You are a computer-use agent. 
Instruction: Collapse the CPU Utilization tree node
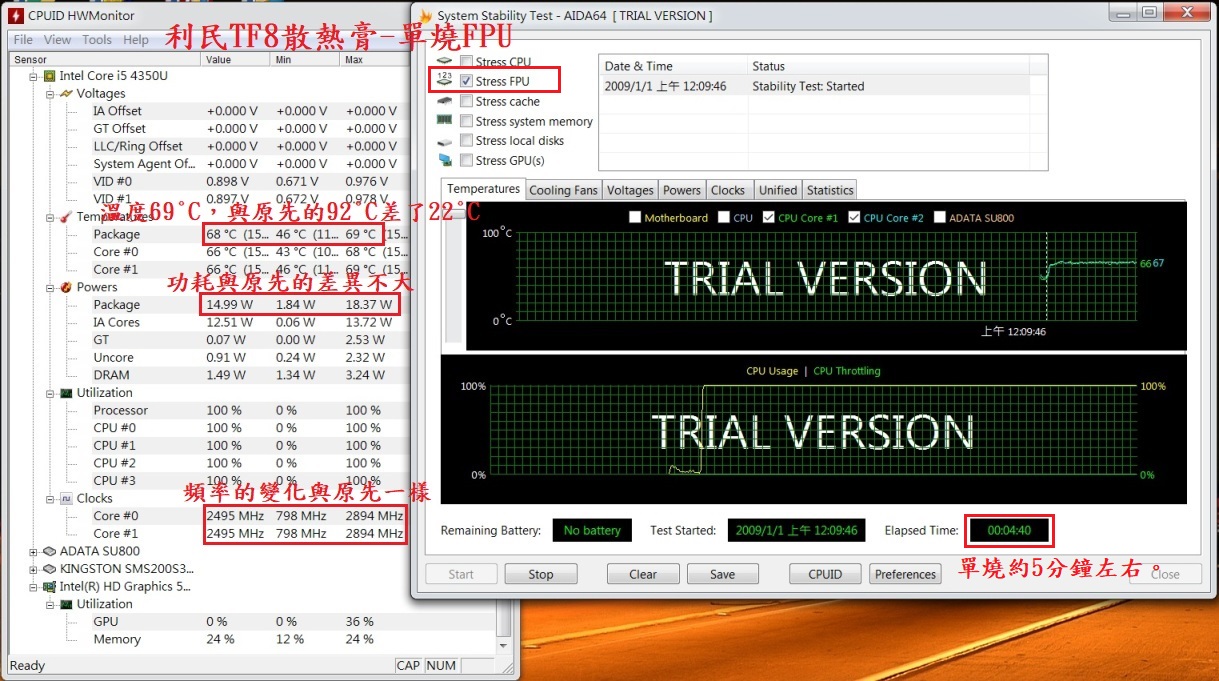click(x=51, y=393)
